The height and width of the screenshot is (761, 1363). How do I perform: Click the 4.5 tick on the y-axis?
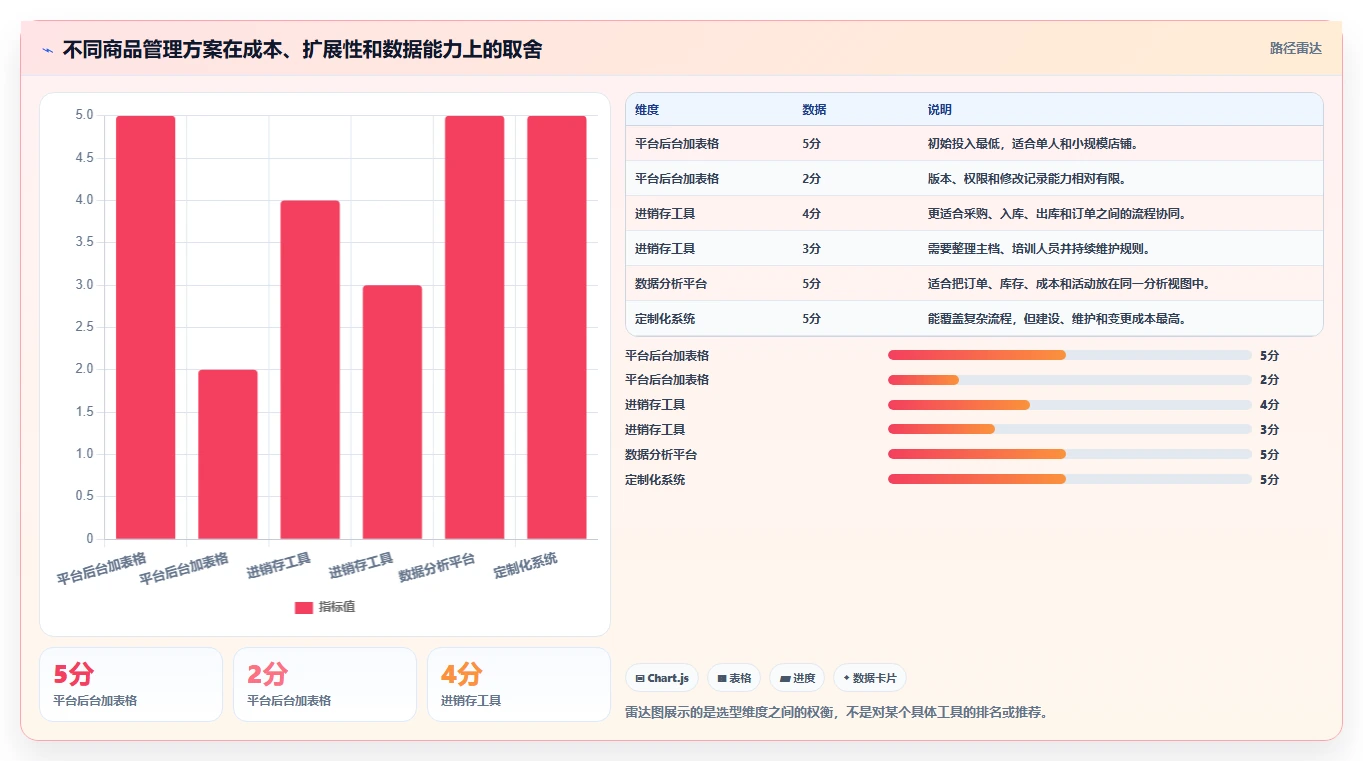pos(84,158)
